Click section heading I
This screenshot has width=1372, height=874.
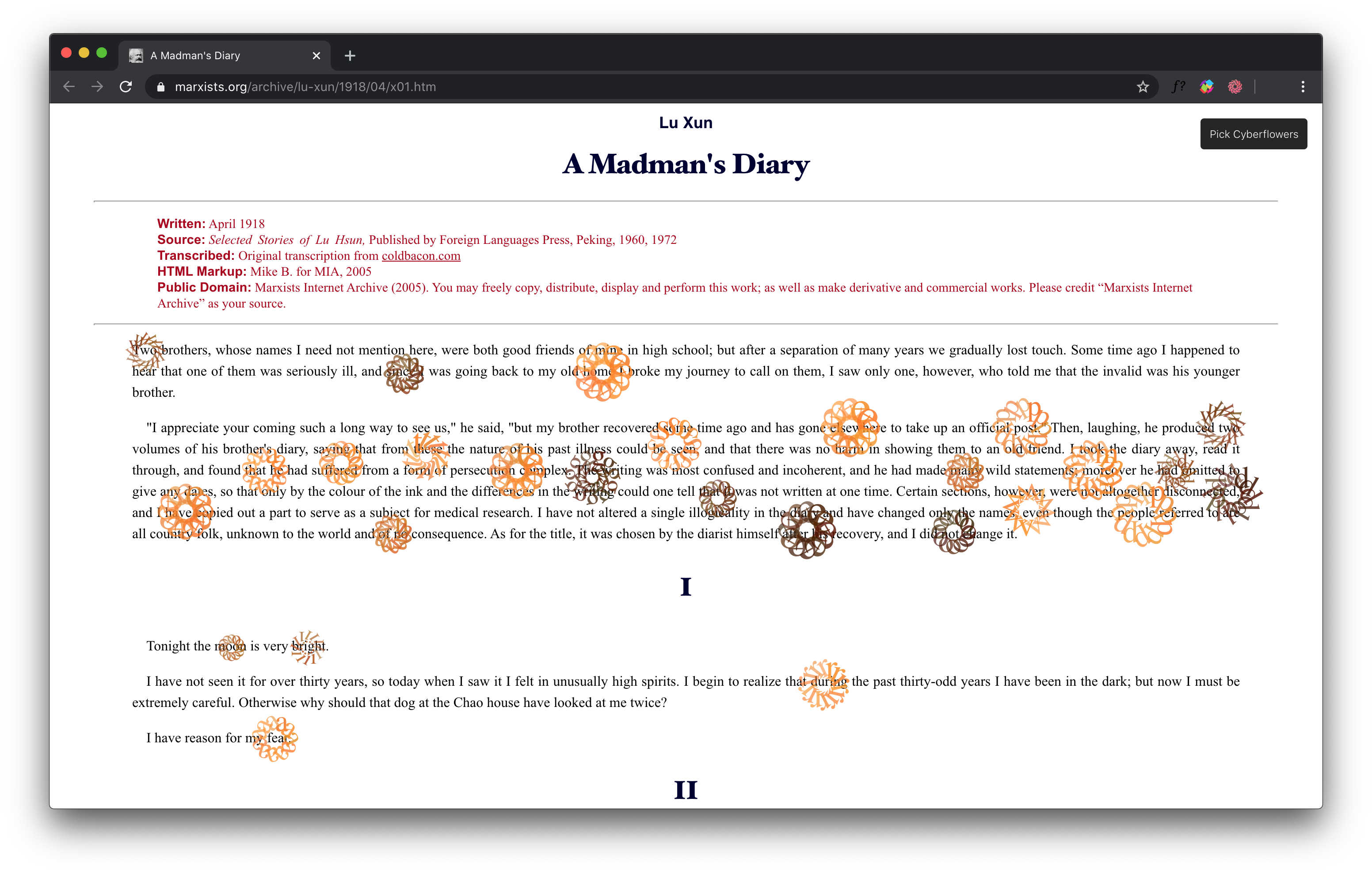coord(686,586)
